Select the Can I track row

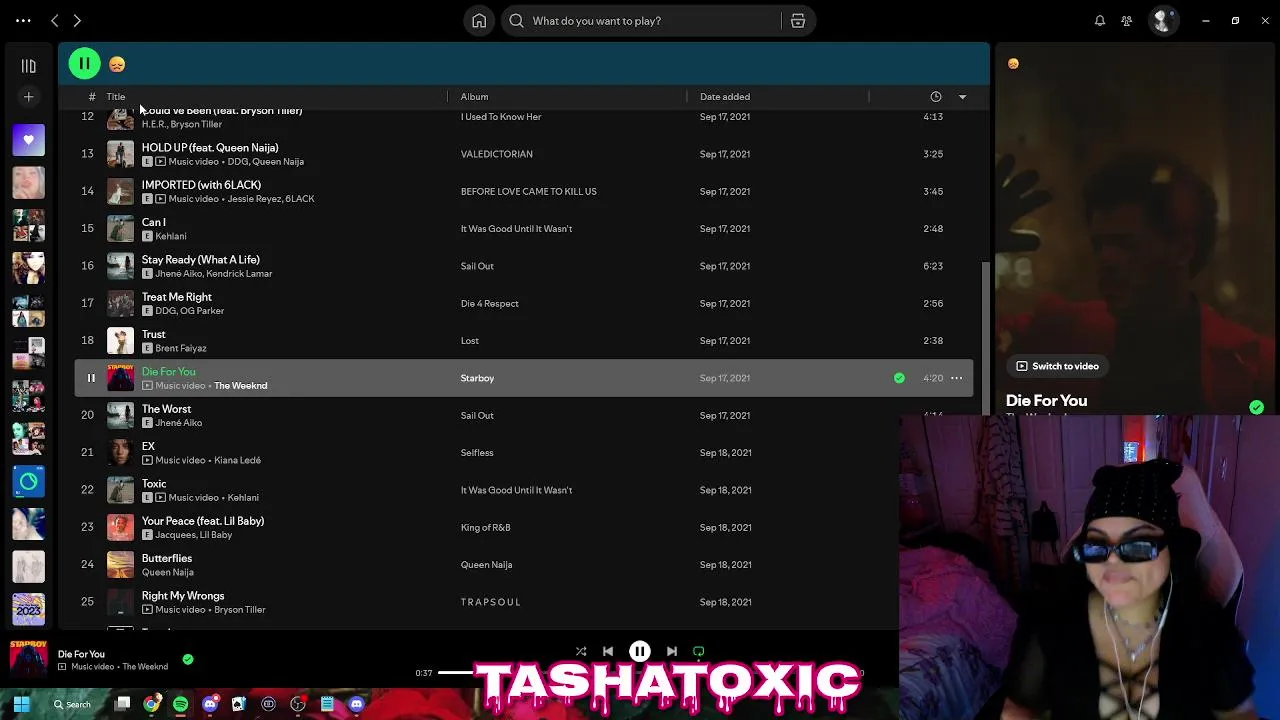[x=524, y=229]
